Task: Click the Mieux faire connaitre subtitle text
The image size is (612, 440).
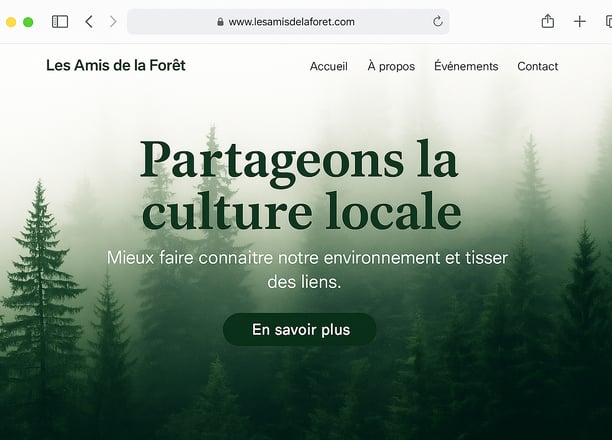Action: coord(307,270)
